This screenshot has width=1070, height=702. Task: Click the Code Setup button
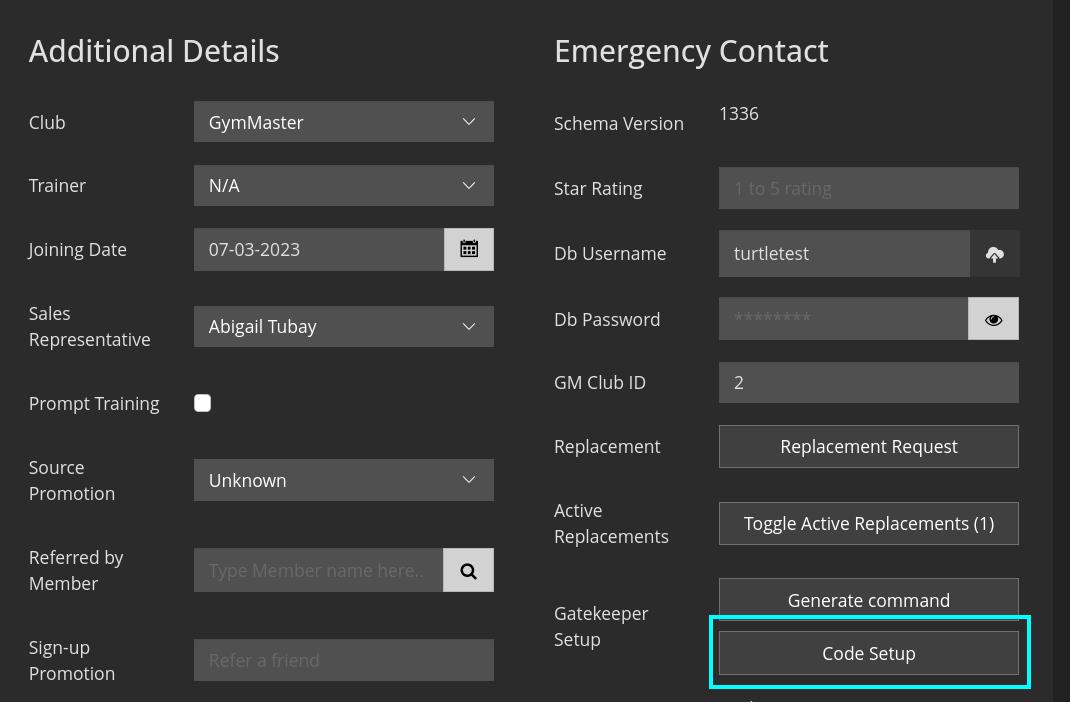click(x=868, y=653)
